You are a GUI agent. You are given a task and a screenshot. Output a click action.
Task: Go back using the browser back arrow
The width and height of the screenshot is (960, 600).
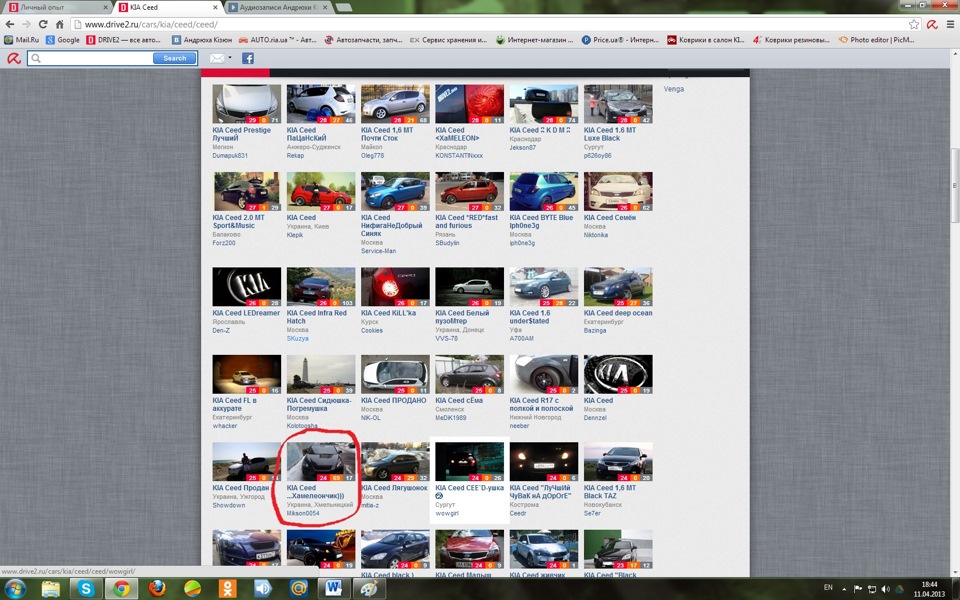10,24
